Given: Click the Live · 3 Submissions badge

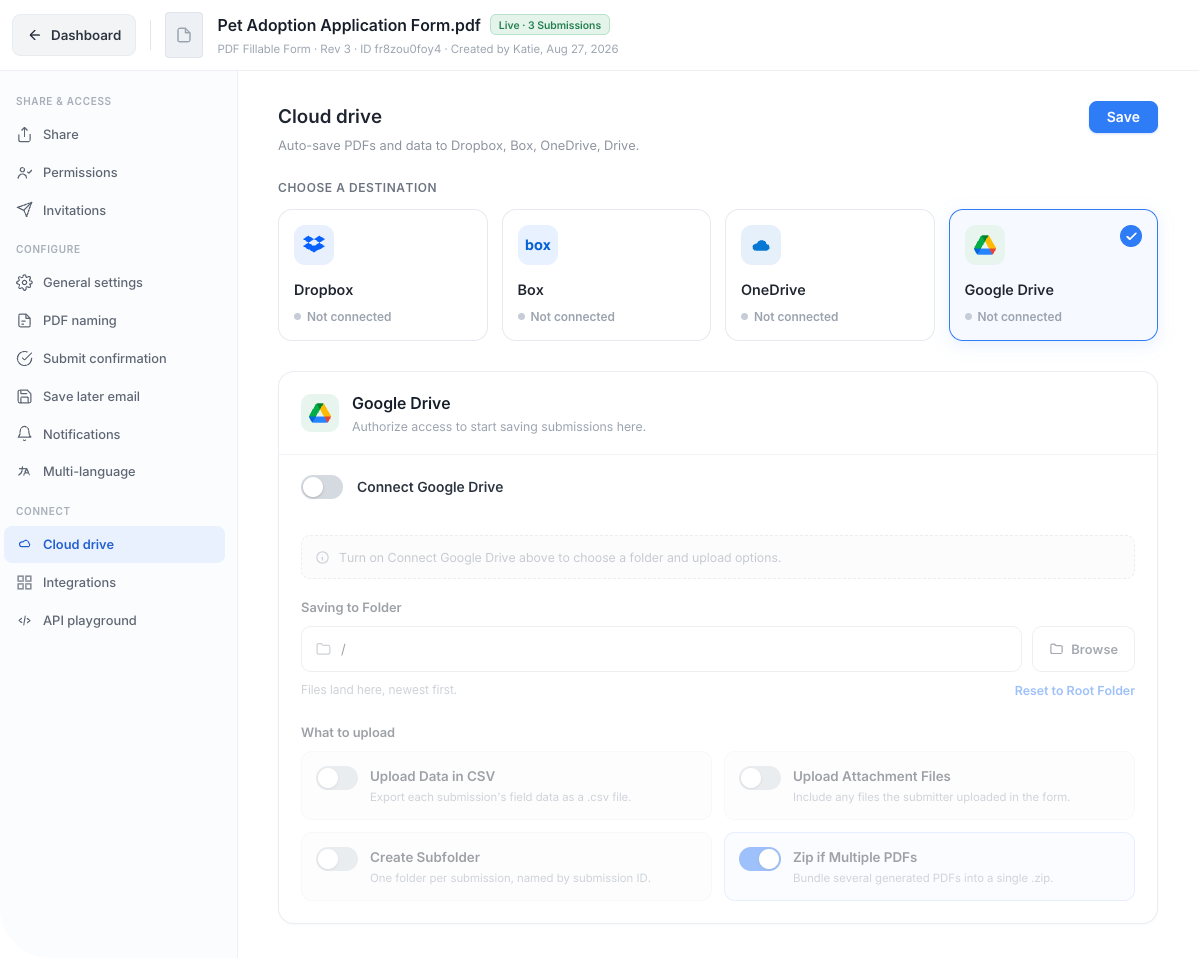Looking at the screenshot, I should (550, 25).
